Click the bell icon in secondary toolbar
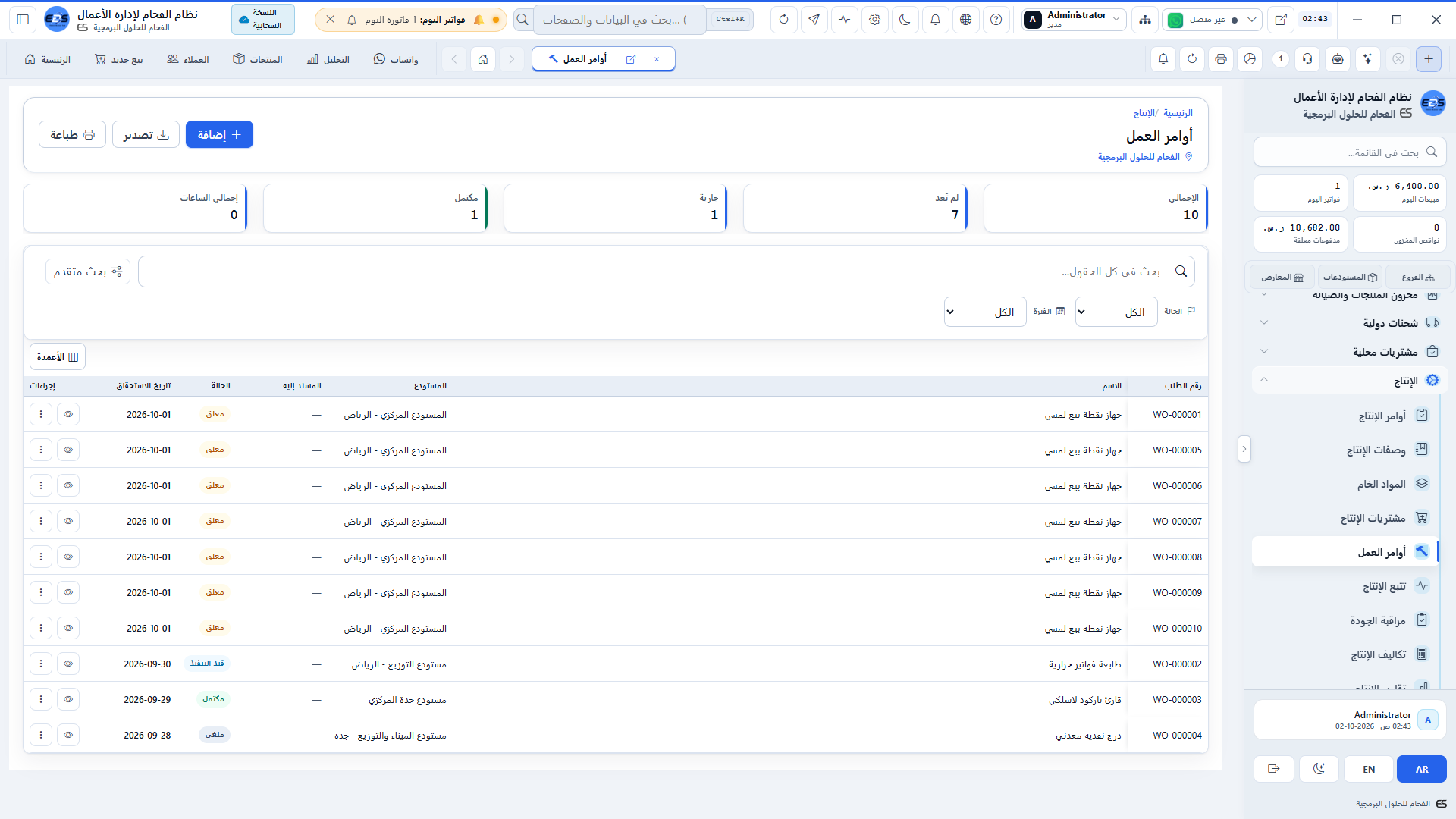The image size is (1456, 819). coord(1163,59)
